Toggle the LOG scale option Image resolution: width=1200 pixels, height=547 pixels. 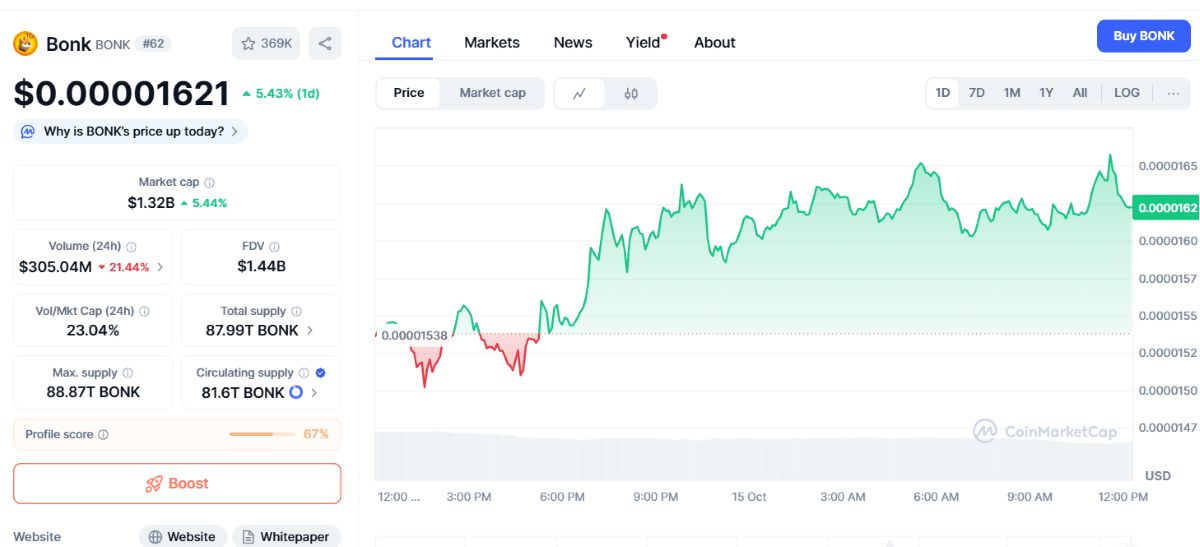pos(1127,93)
